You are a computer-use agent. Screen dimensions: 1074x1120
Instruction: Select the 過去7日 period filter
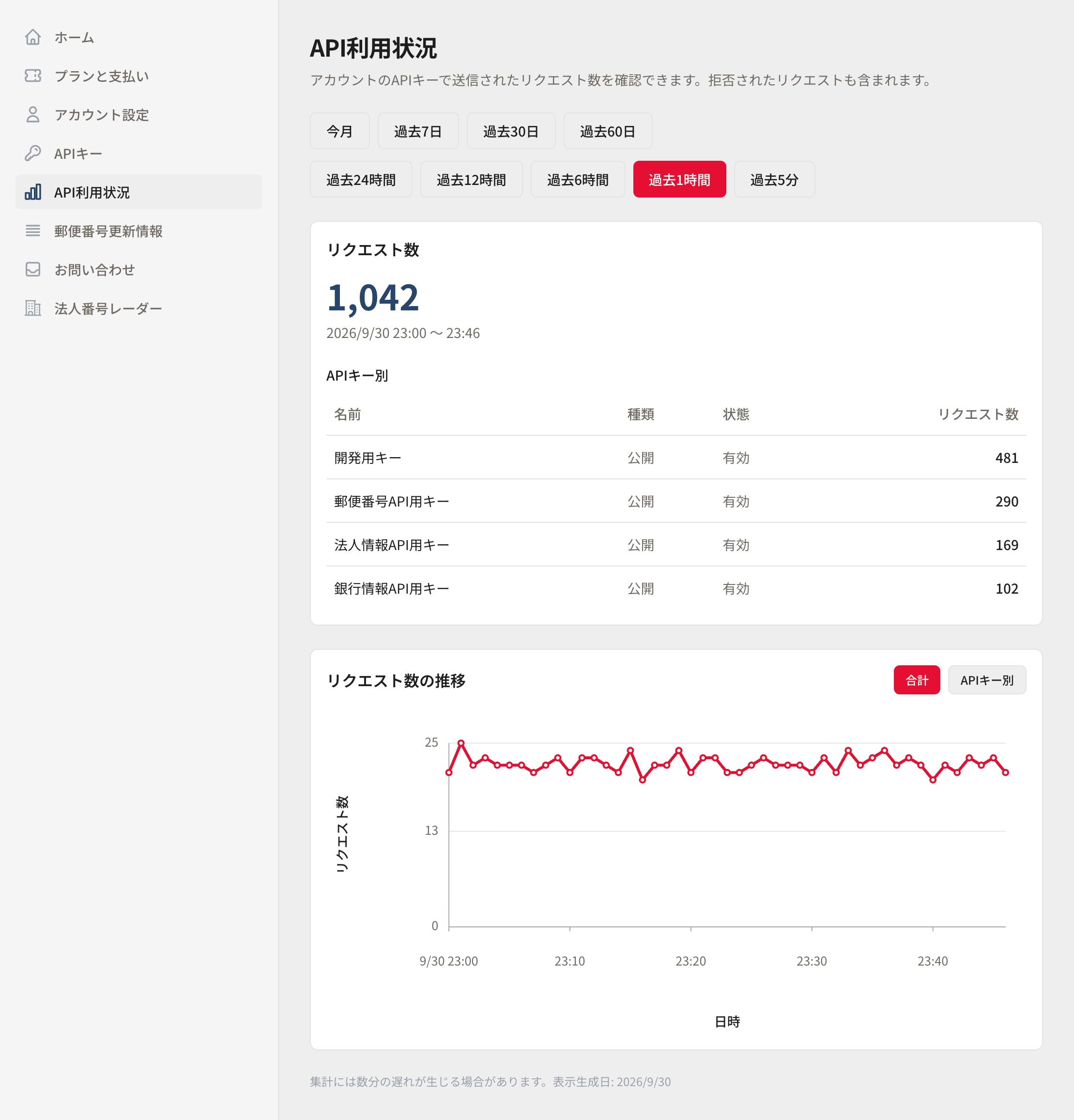418,131
